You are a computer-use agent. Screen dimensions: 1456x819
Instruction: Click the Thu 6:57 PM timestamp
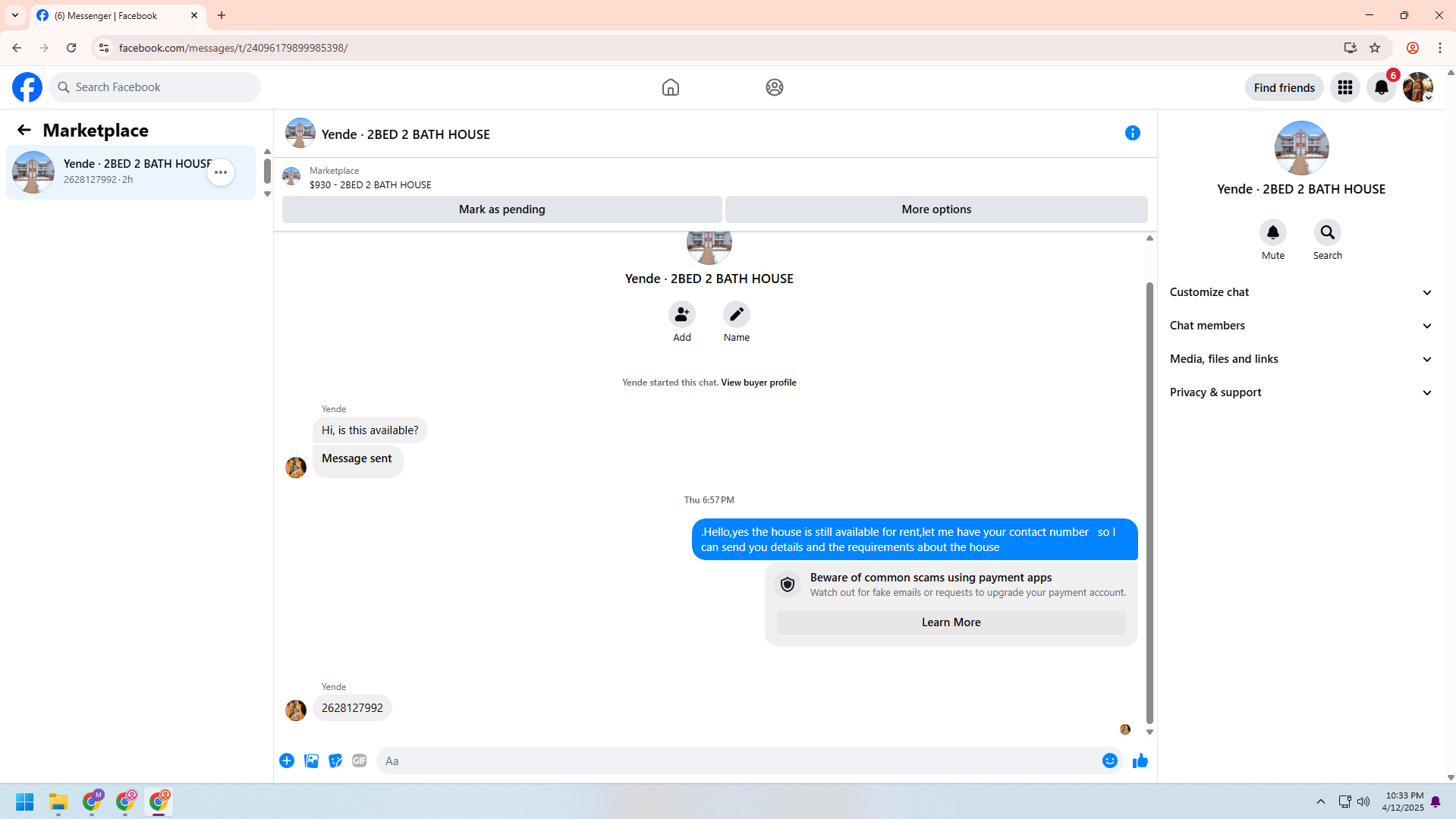pyautogui.click(x=709, y=500)
